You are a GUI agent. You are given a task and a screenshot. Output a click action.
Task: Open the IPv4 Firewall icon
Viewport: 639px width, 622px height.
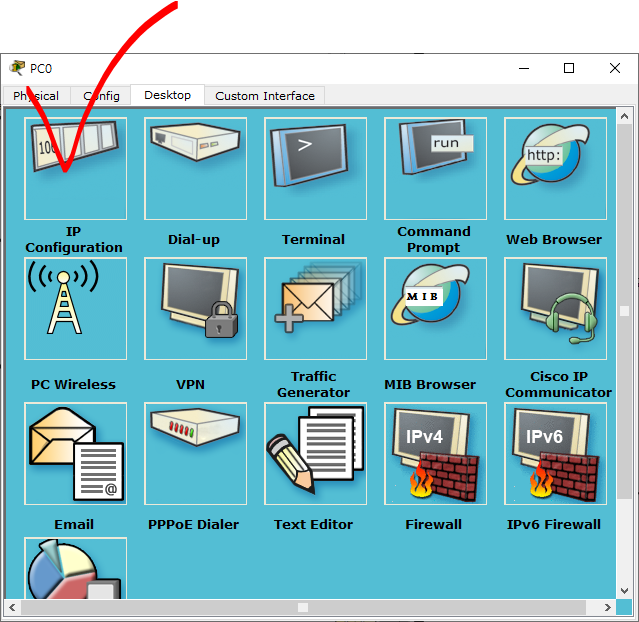435,454
